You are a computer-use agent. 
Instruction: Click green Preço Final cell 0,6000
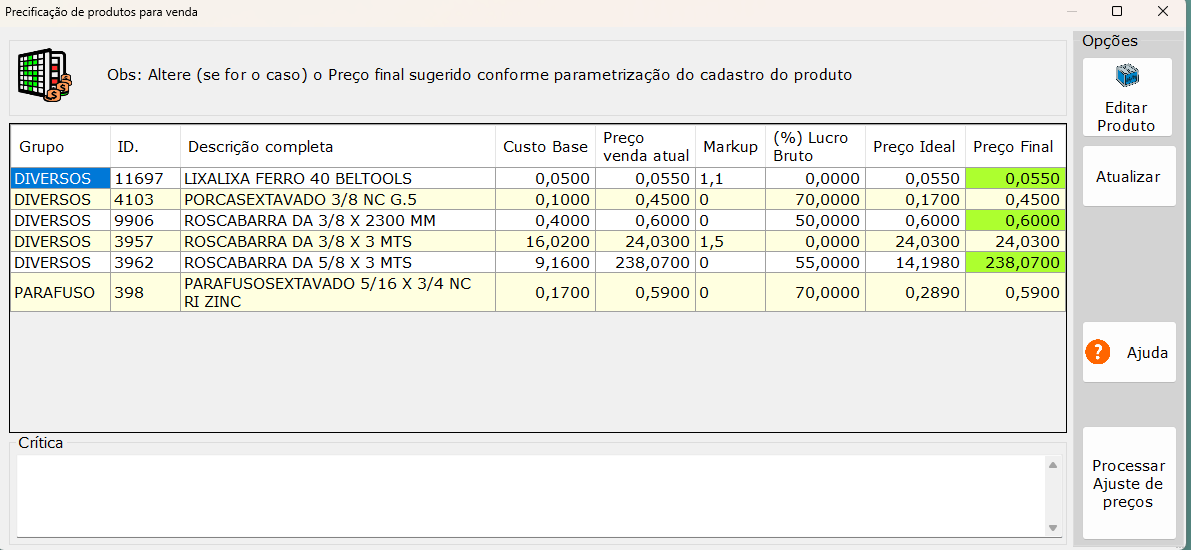point(1015,221)
